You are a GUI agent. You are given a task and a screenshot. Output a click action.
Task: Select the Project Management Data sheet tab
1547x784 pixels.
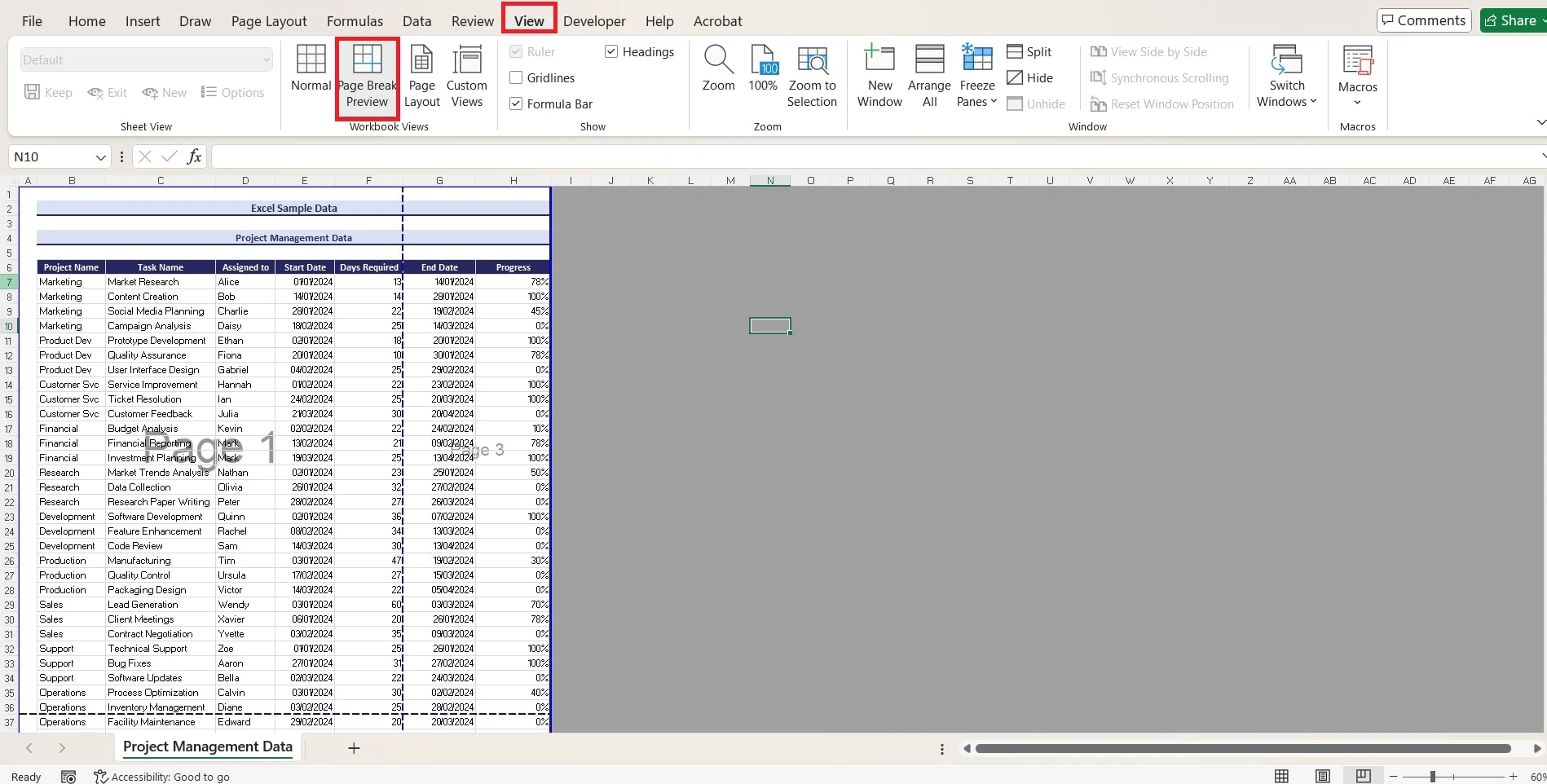(207, 747)
